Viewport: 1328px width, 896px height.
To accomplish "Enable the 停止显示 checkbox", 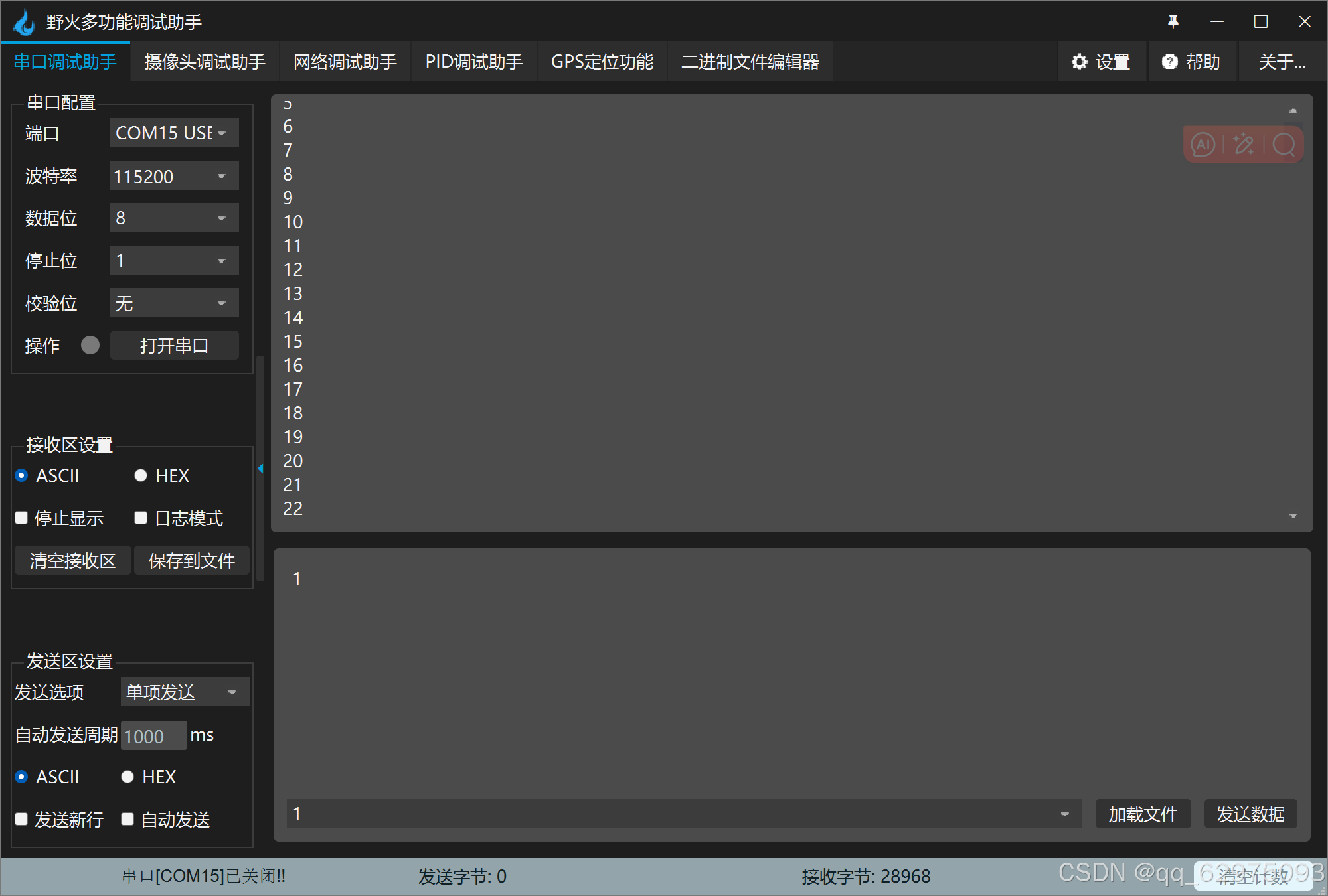I will 21,518.
